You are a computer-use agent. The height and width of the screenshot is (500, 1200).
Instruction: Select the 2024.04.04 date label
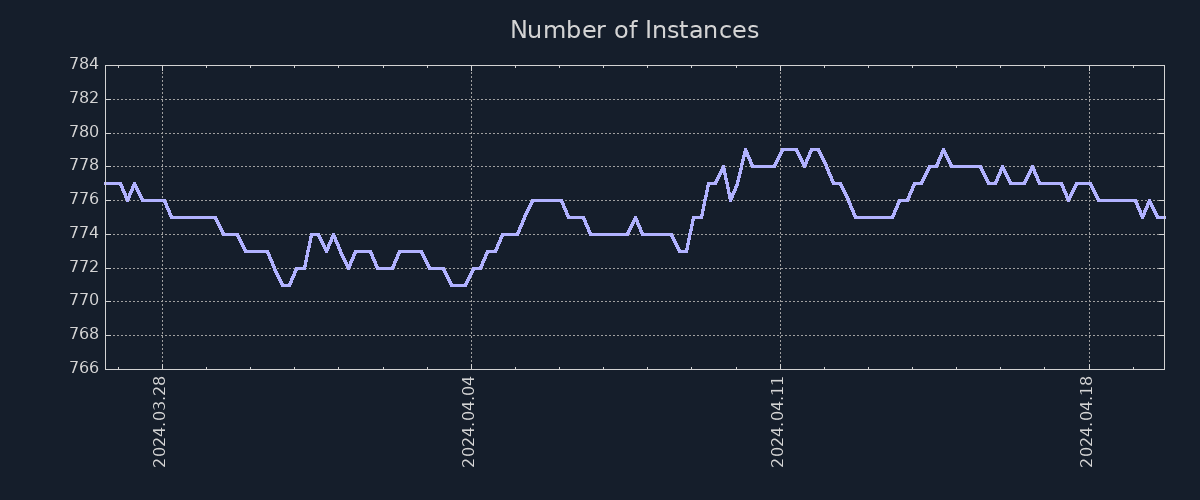click(469, 421)
